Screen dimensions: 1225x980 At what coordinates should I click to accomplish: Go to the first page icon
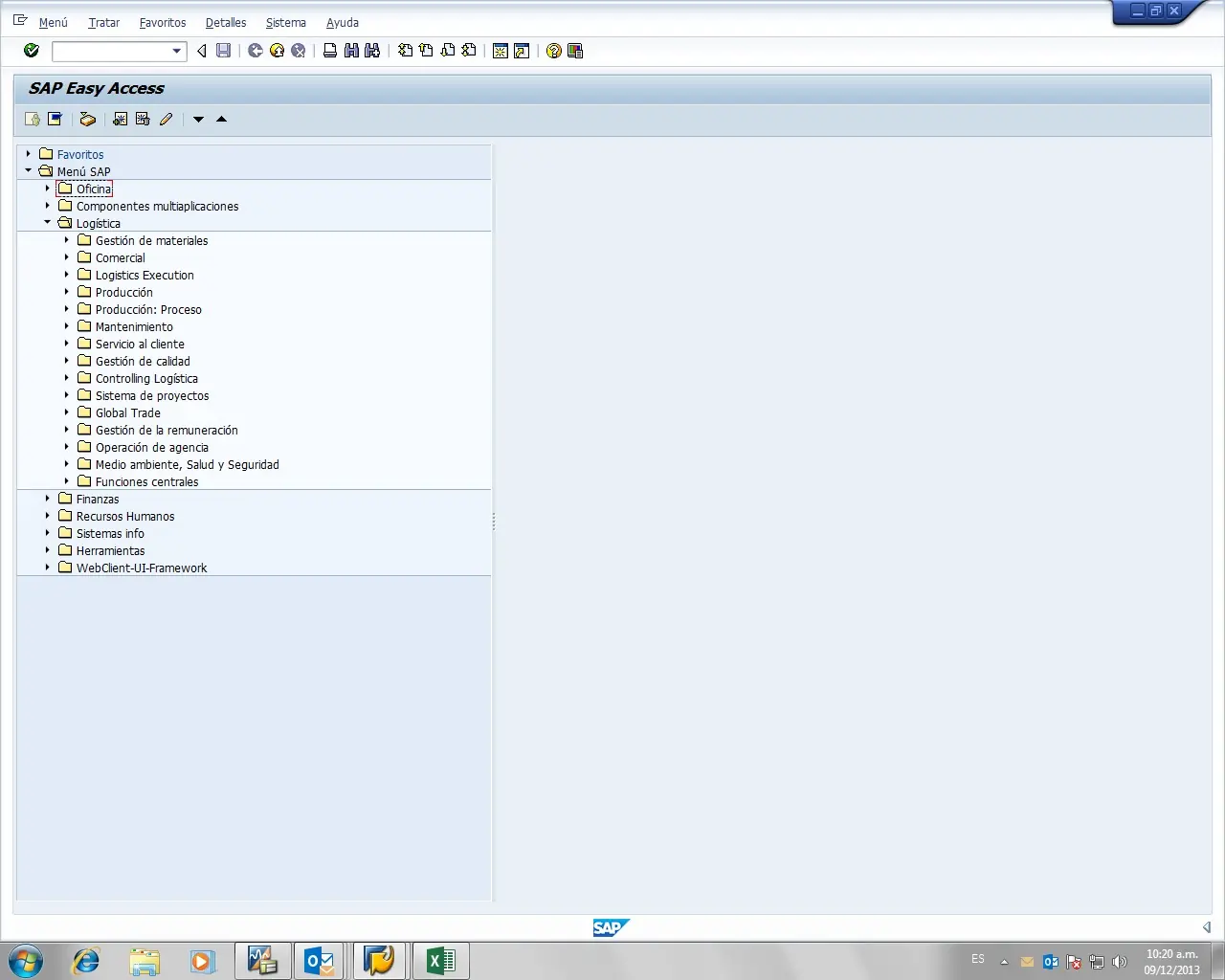pyautogui.click(x=406, y=51)
